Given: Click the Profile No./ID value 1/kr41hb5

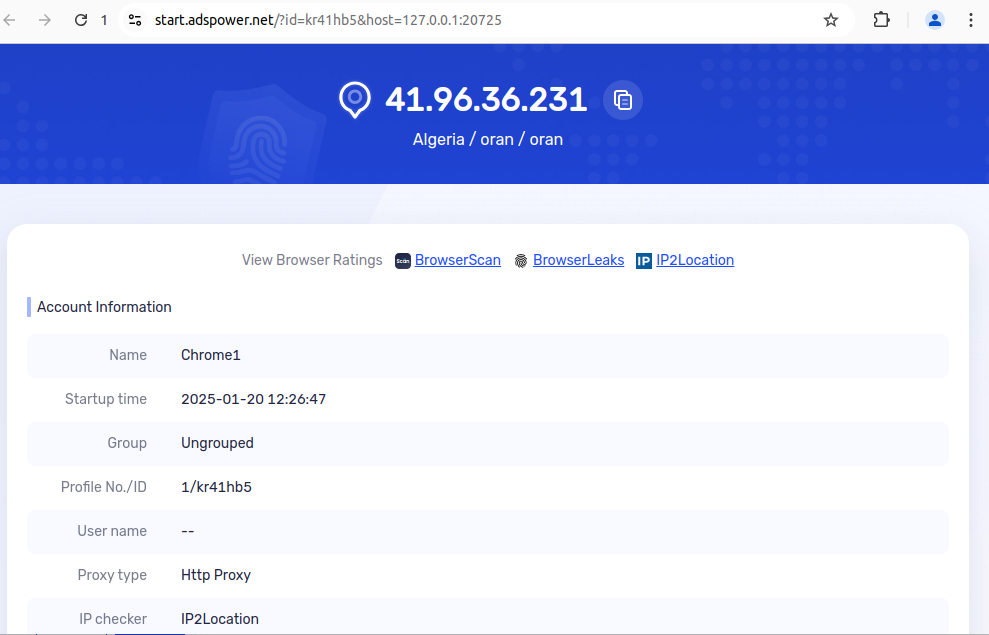Looking at the screenshot, I should coord(217,487).
